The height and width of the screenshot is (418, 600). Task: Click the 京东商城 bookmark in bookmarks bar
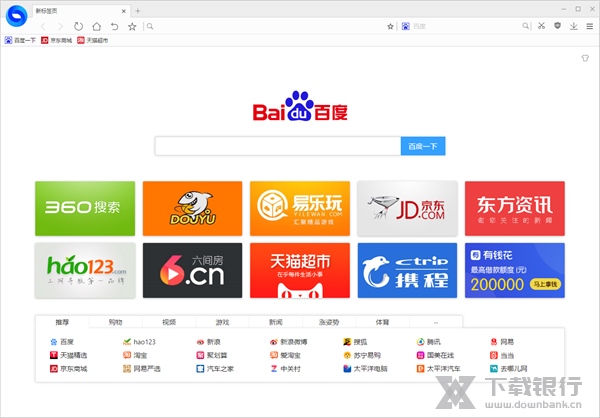click(57, 41)
